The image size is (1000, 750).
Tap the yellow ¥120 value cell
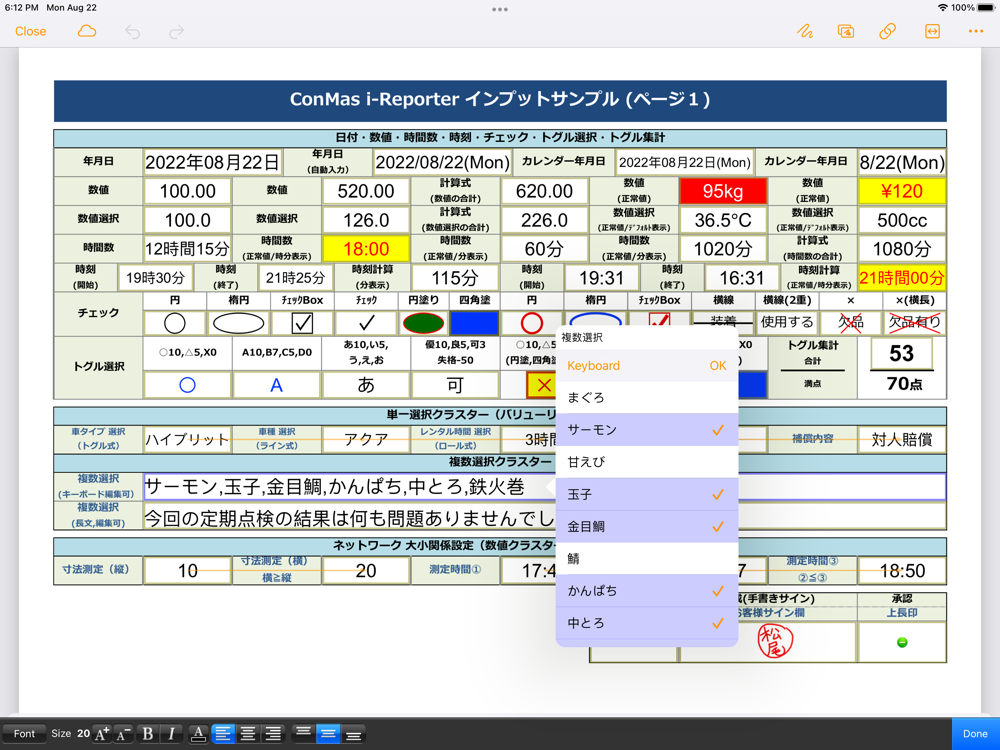tap(902, 191)
